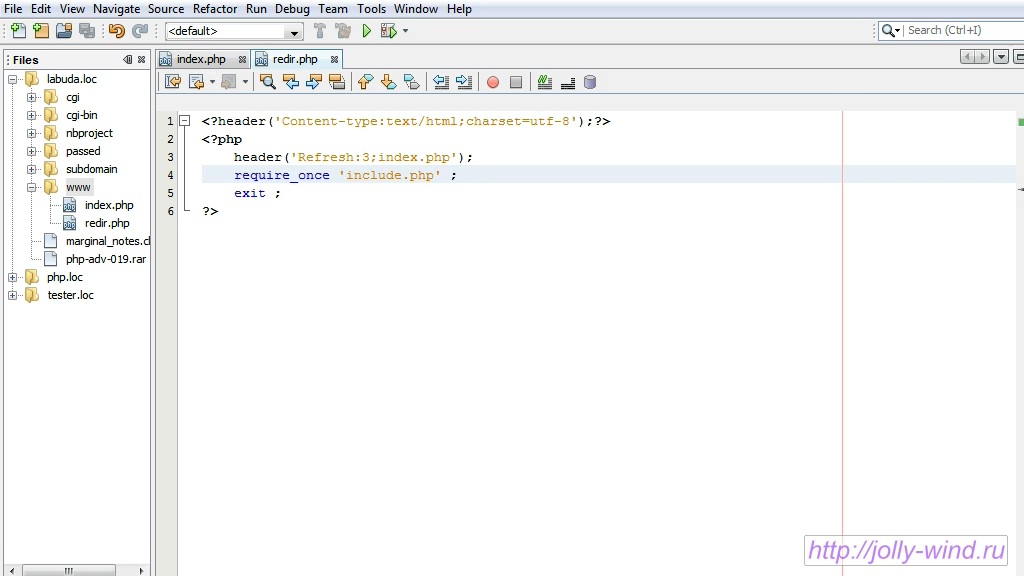This screenshot has width=1024, height=576.
Task: Open the Debug menu
Action: [292, 9]
